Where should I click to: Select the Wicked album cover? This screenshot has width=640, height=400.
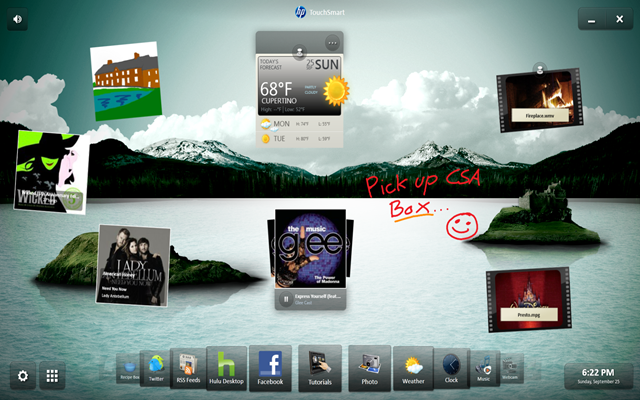51,172
